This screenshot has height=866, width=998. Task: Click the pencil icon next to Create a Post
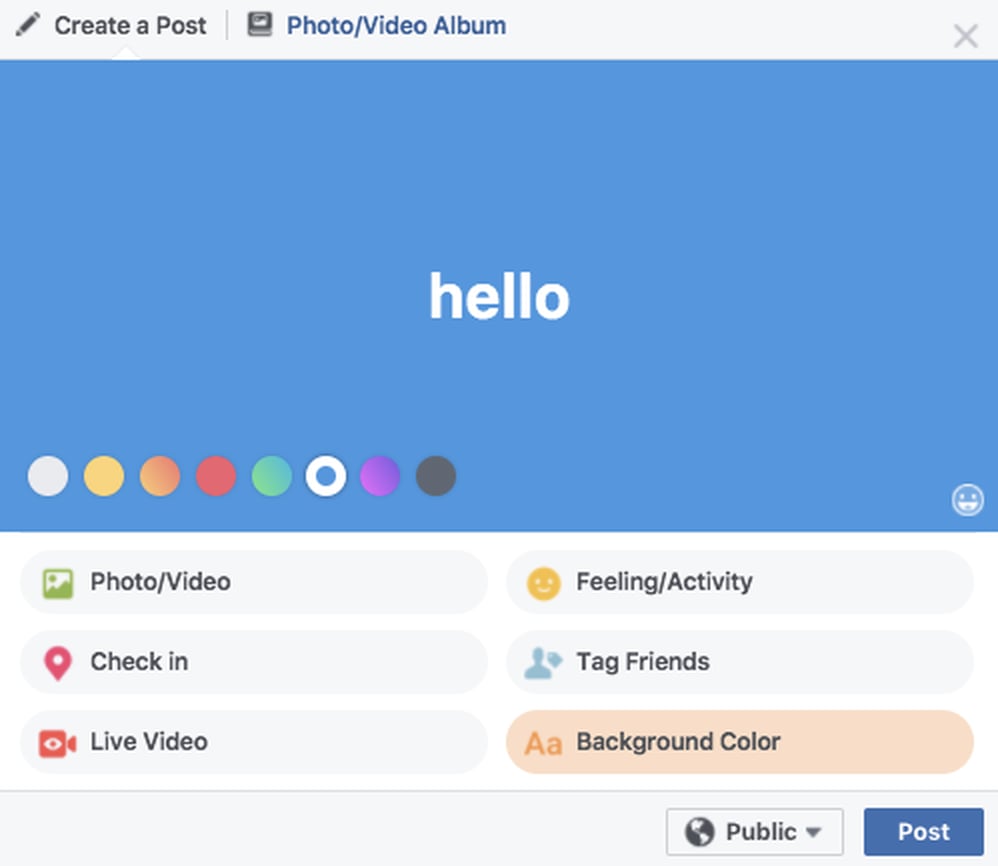pyautogui.click(x=28, y=25)
